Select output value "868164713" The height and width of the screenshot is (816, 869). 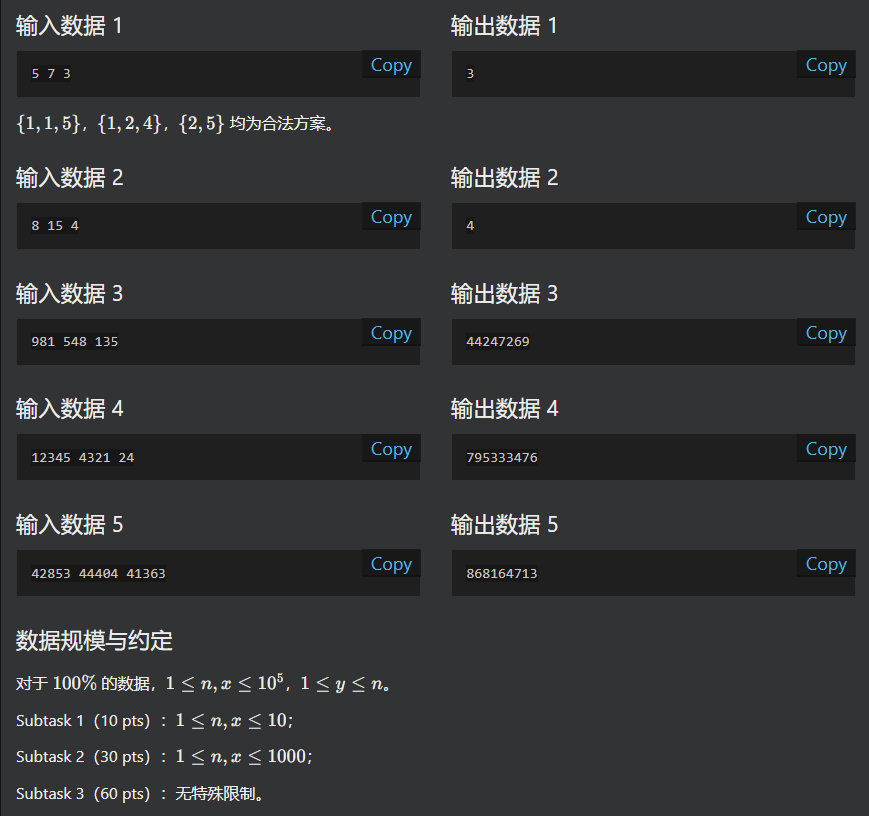coord(502,573)
